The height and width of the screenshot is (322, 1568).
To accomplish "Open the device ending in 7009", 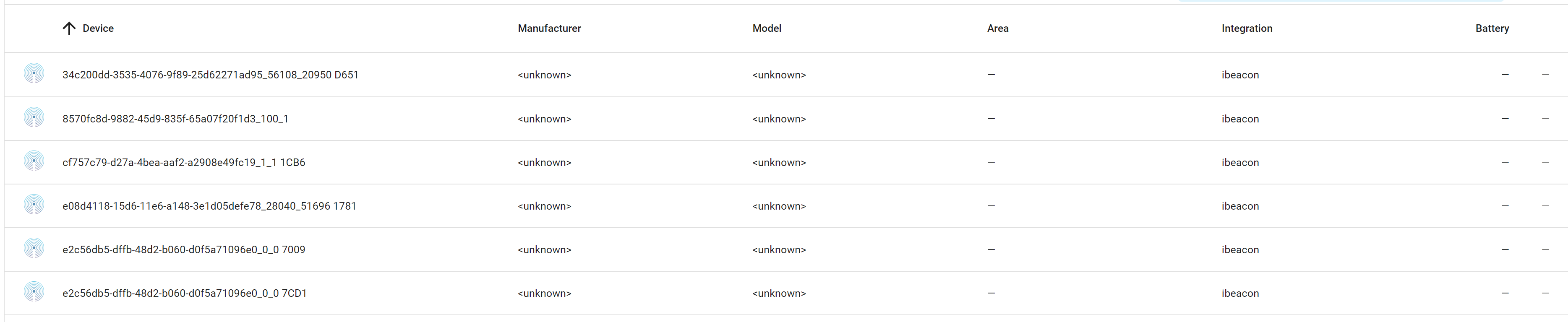I will pos(184,249).
